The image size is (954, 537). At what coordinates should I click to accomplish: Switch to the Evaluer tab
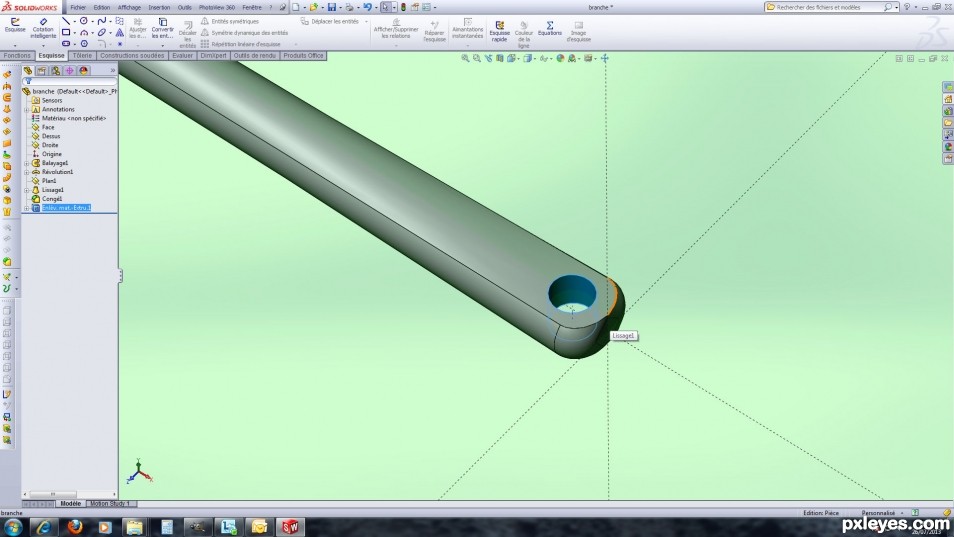[x=183, y=55]
